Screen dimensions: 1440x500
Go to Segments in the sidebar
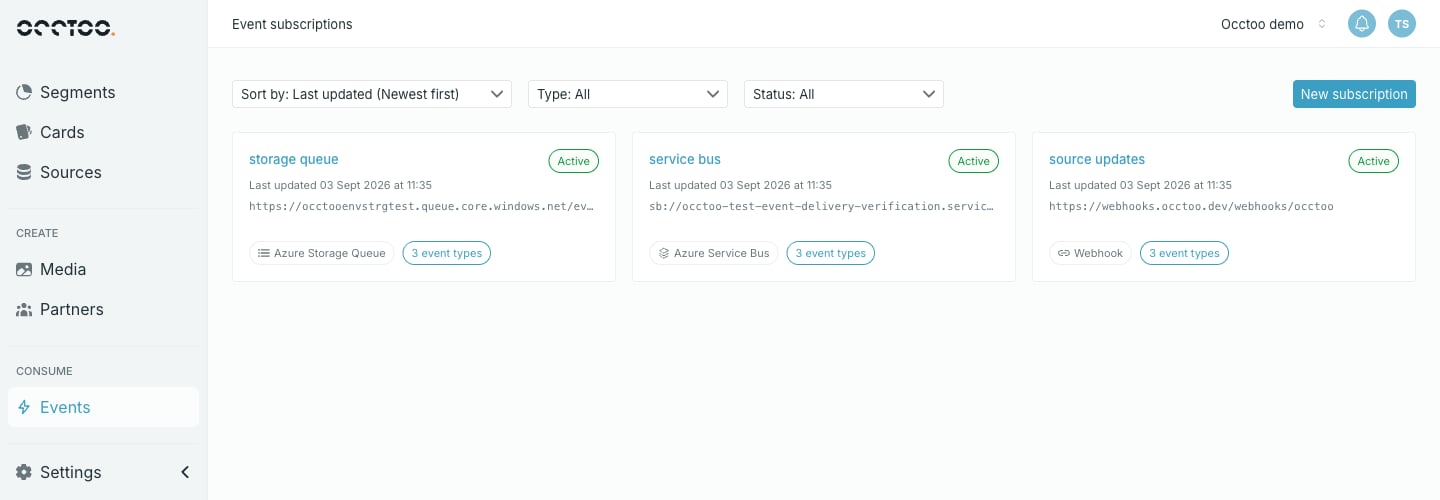[x=103, y=92]
